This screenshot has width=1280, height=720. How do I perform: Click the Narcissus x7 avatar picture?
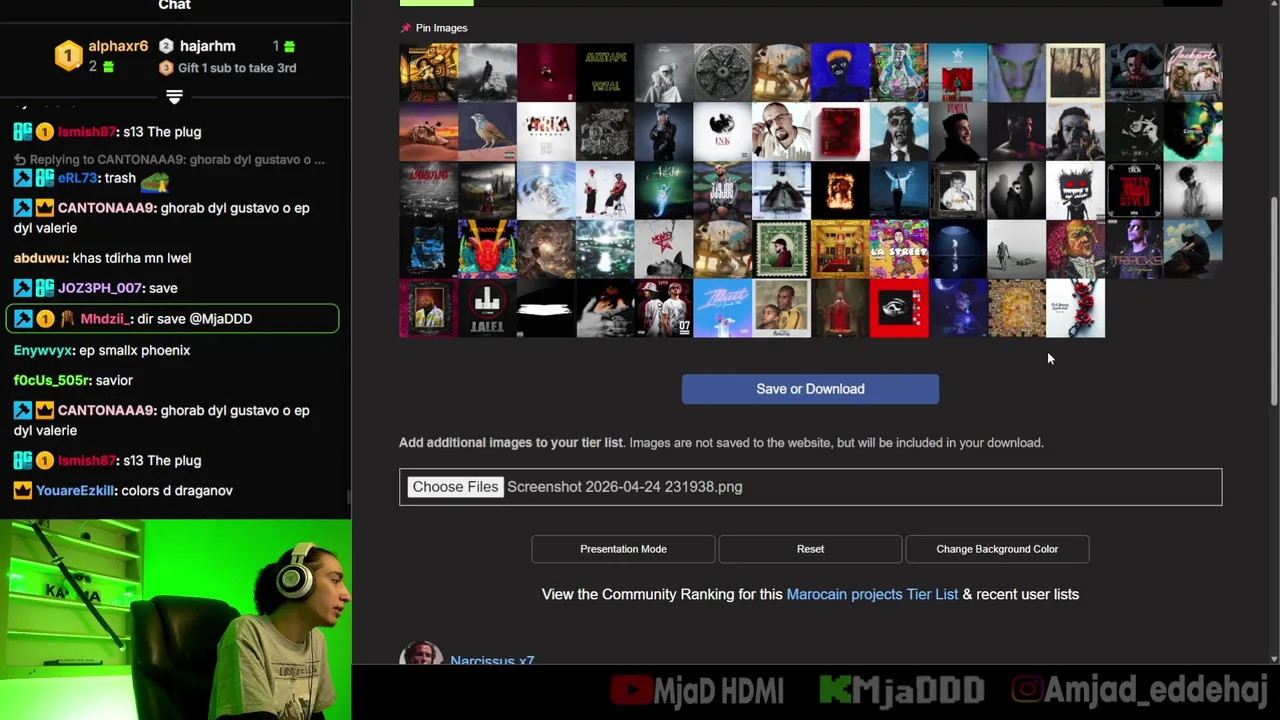(421, 654)
